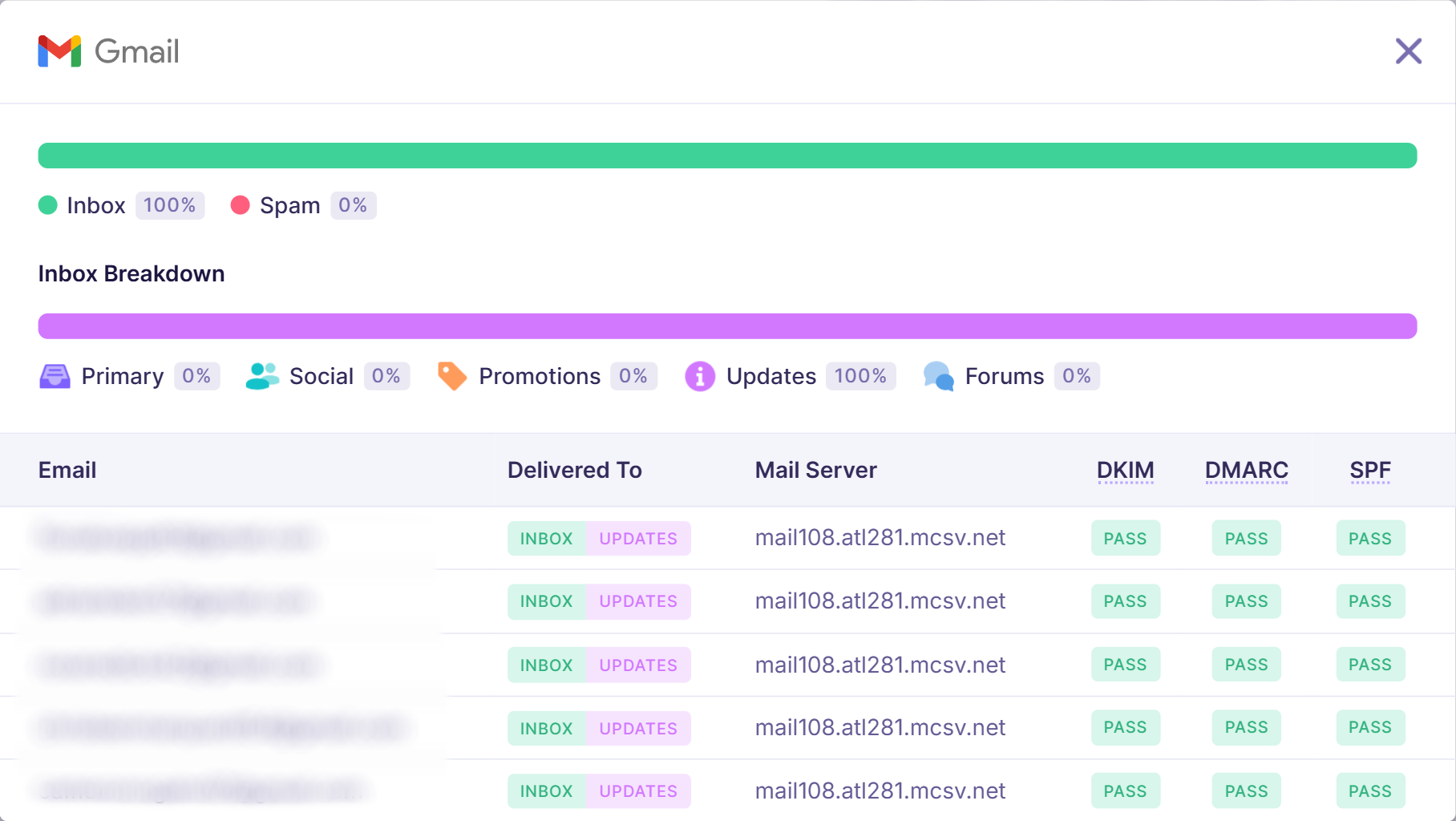Select the Social 0% badge
Viewport: 1456px width, 821px height.
(386, 376)
